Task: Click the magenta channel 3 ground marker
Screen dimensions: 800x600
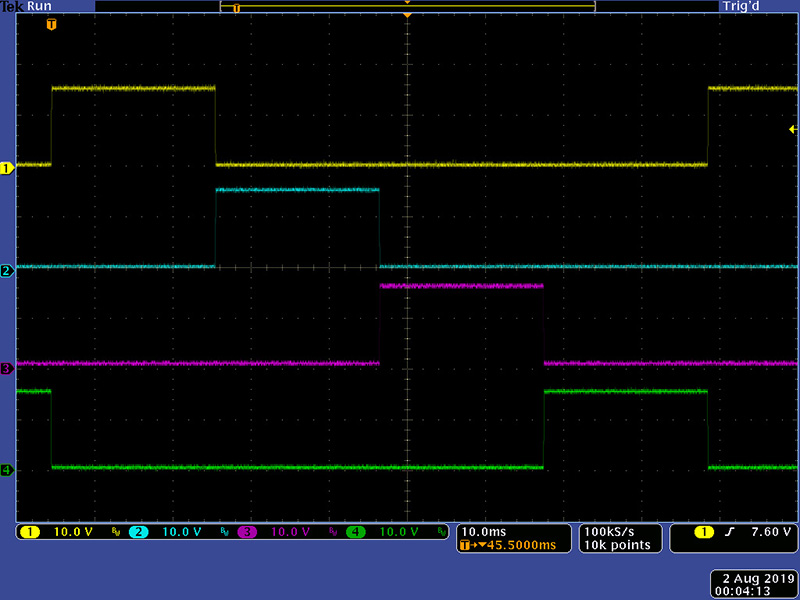Action: 6,368
